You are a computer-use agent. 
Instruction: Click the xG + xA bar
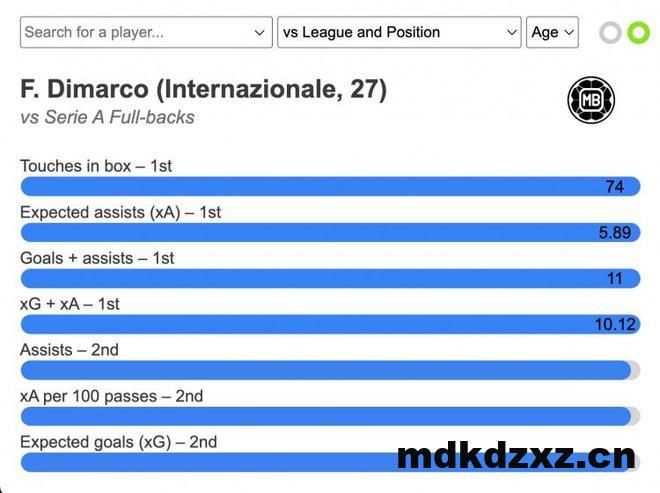330,324
